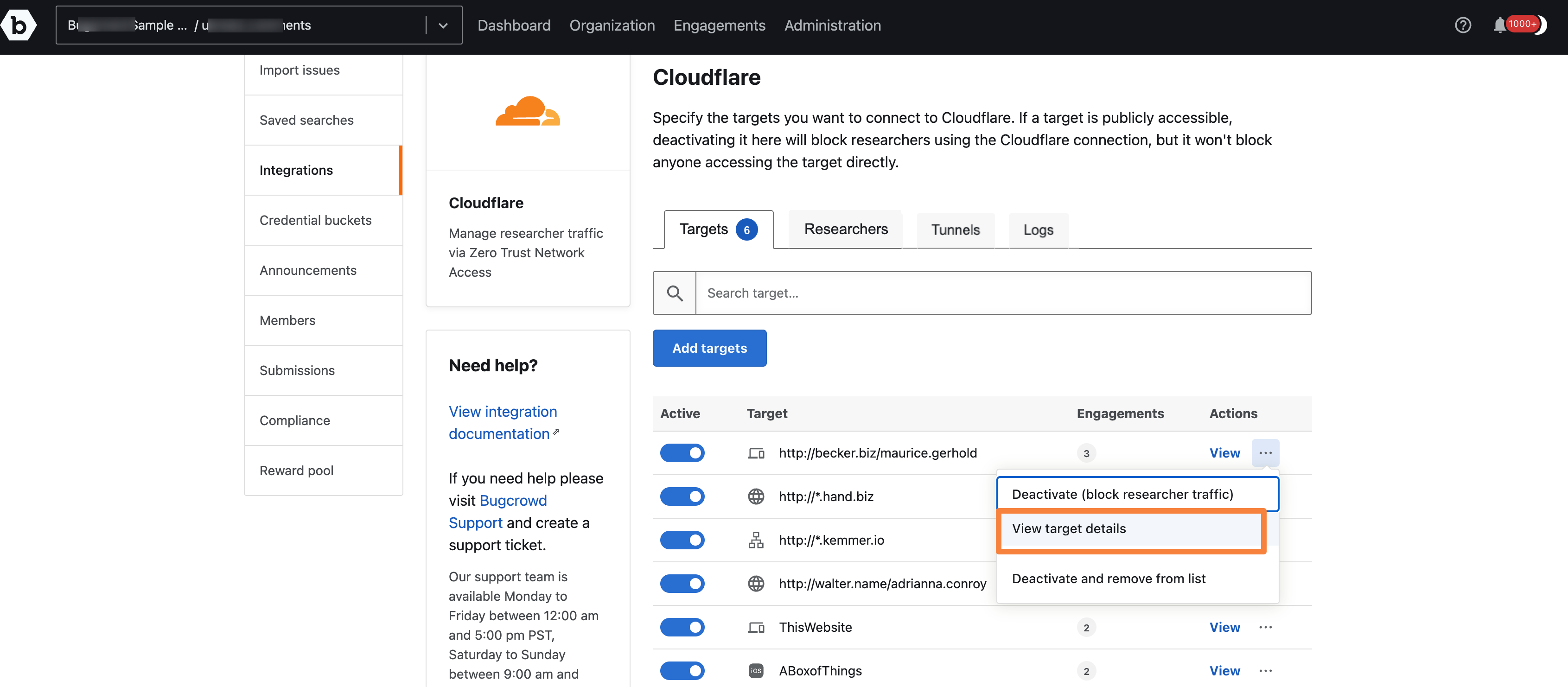Viewport: 1568px width, 687px height.
Task: Click target text http://walter.name/adrianna.conroy
Action: point(883,584)
